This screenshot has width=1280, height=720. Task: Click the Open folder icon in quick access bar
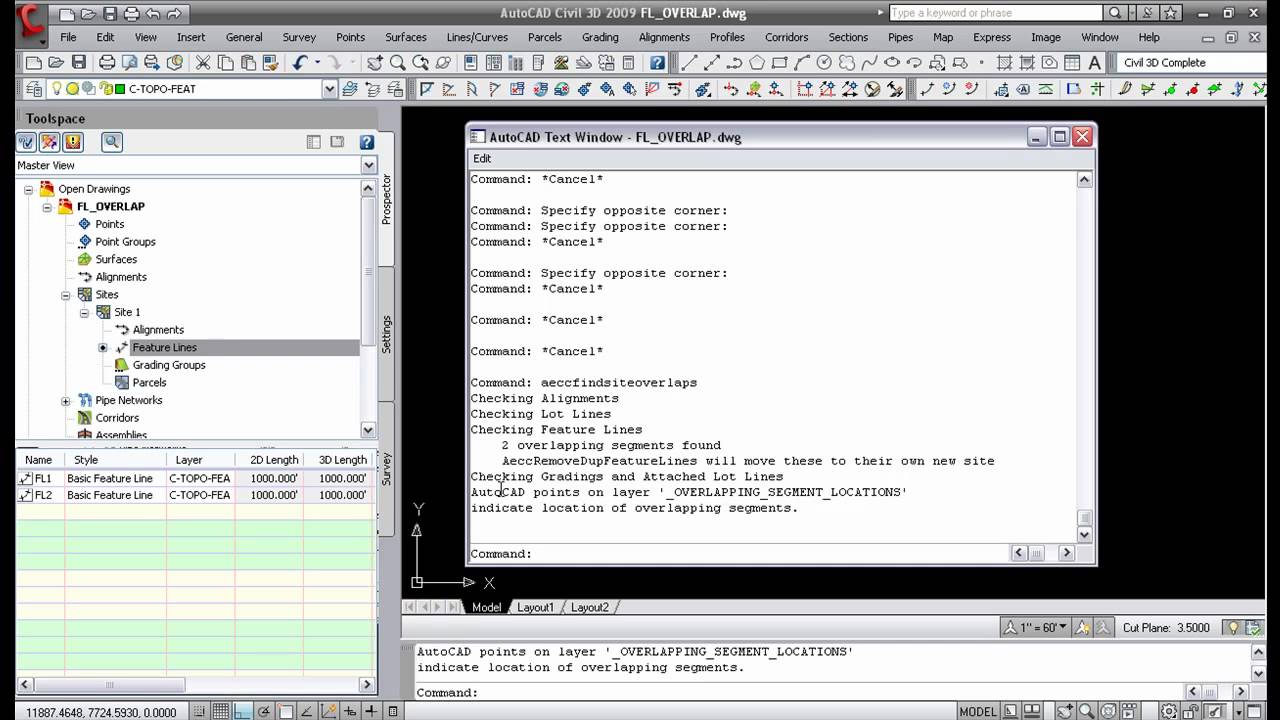[x=87, y=14]
